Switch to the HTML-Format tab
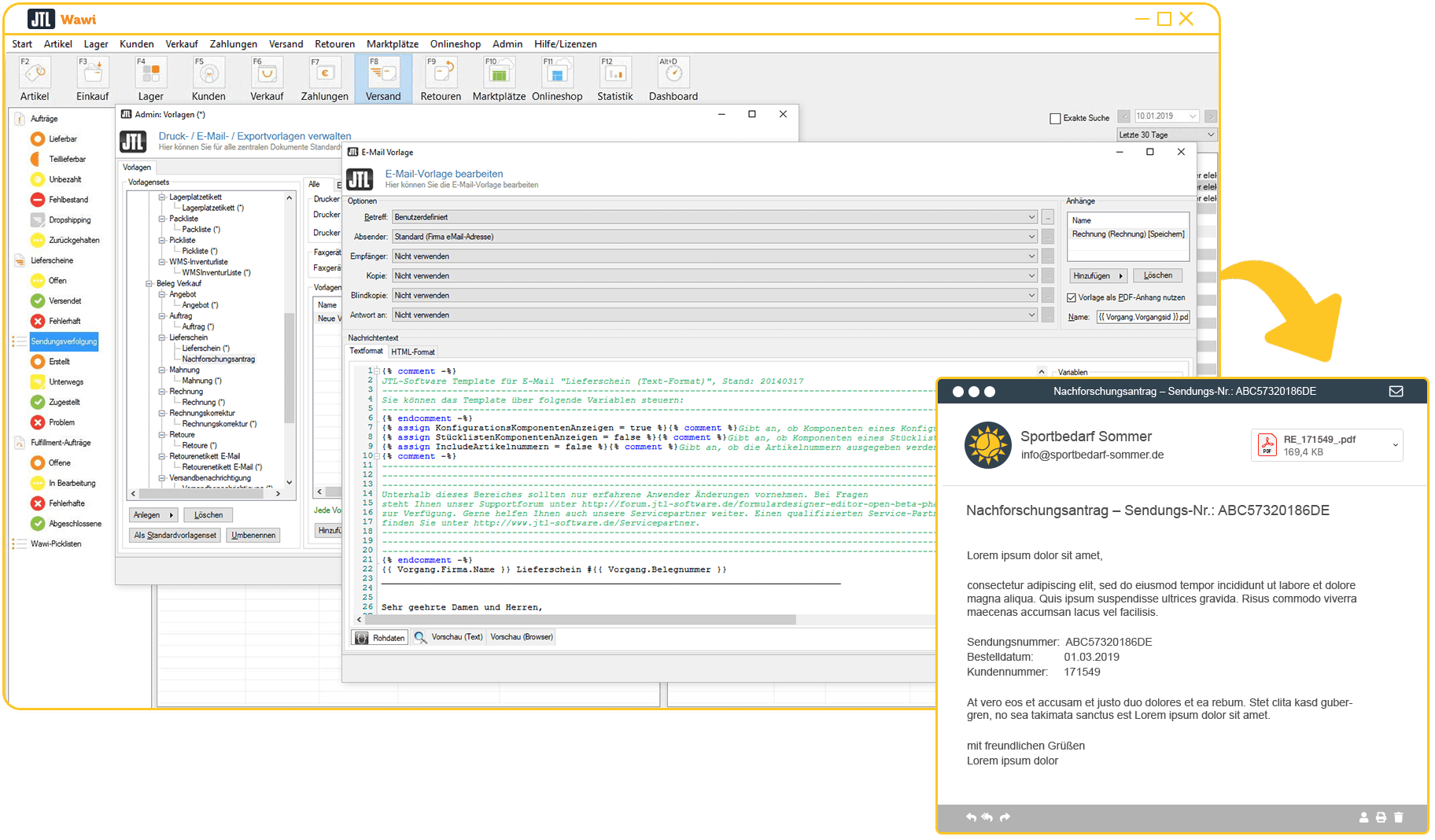The width and height of the screenshot is (1435, 840). [413, 352]
